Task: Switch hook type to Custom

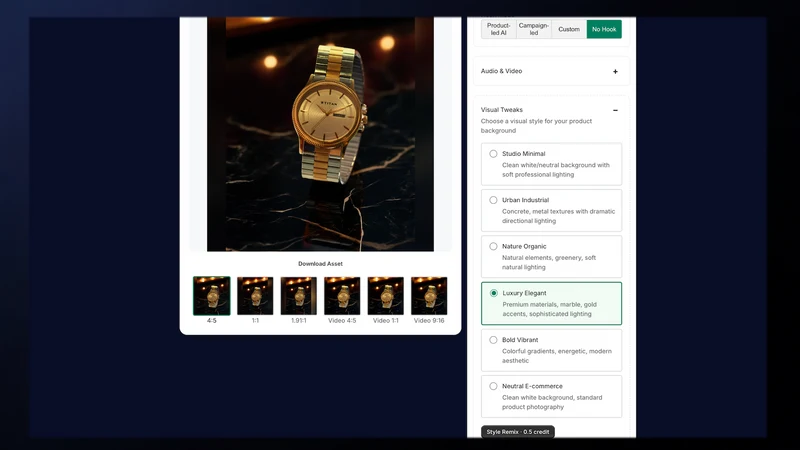Action: tap(569, 29)
